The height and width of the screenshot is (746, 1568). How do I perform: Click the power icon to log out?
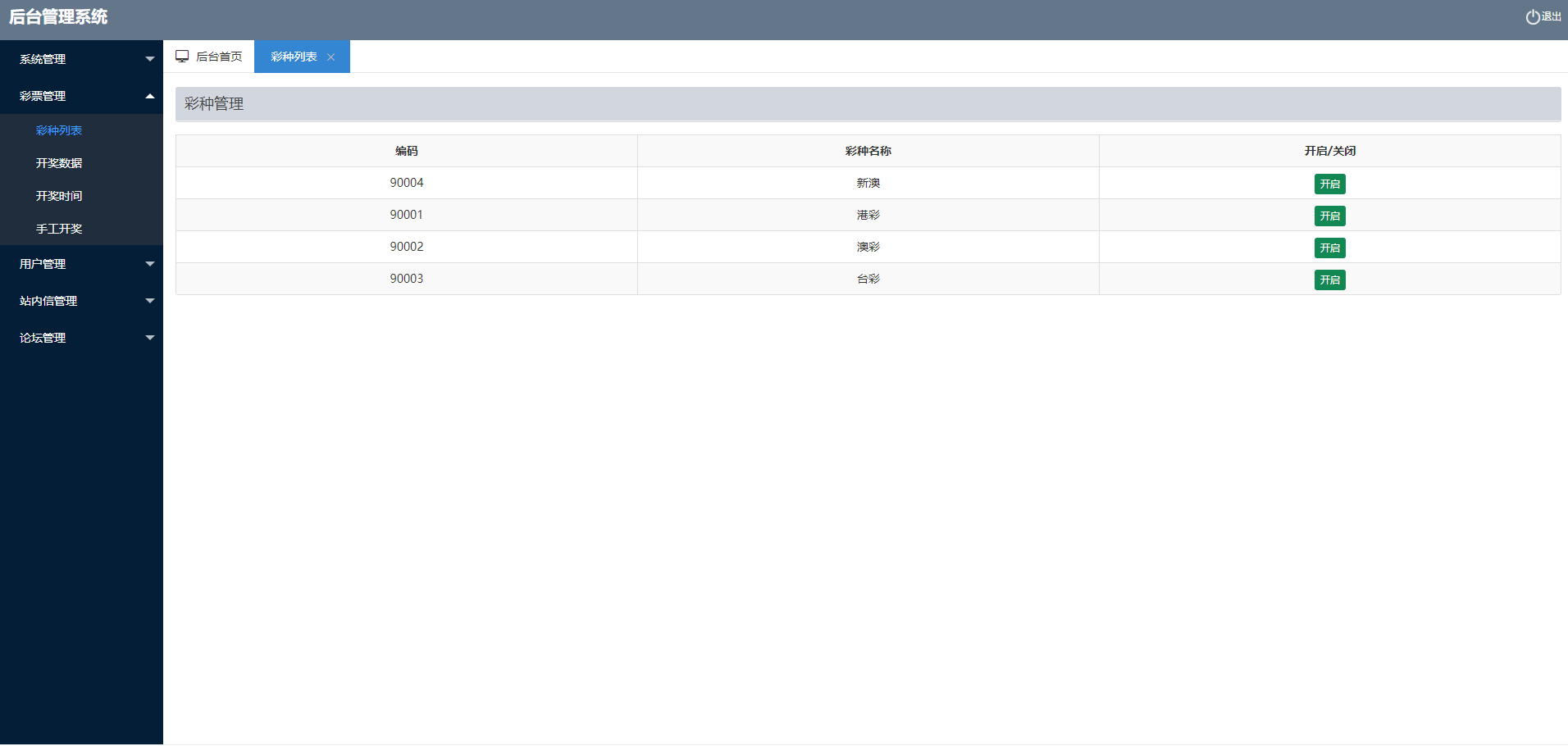coord(1532,17)
